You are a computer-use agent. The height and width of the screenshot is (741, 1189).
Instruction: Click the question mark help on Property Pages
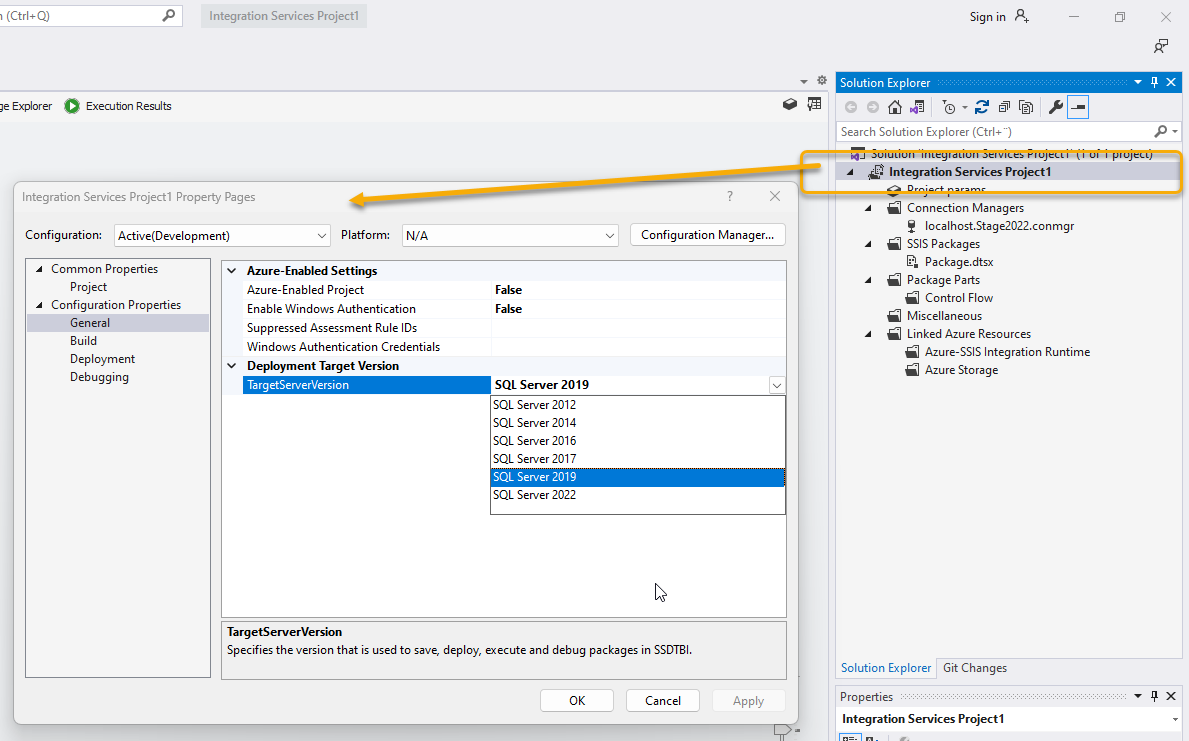729,196
